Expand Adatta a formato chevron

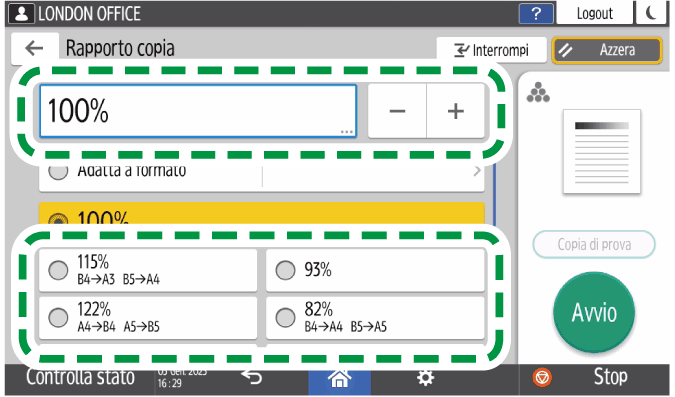pos(477,171)
